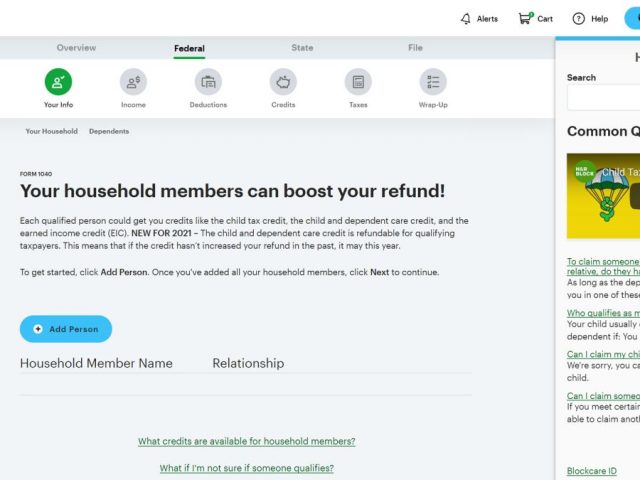The width and height of the screenshot is (640, 480).
Task: Open "What if I'm not sure if someone qualifies?"
Action: [x=246, y=468]
